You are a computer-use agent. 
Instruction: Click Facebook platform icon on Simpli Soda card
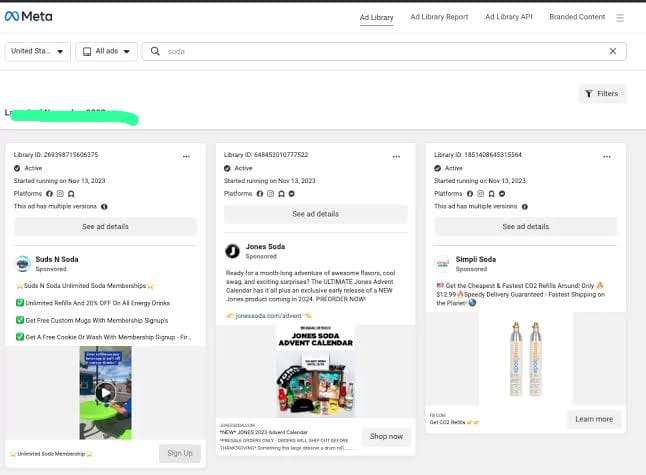pyautogui.click(x=470, y=194)
